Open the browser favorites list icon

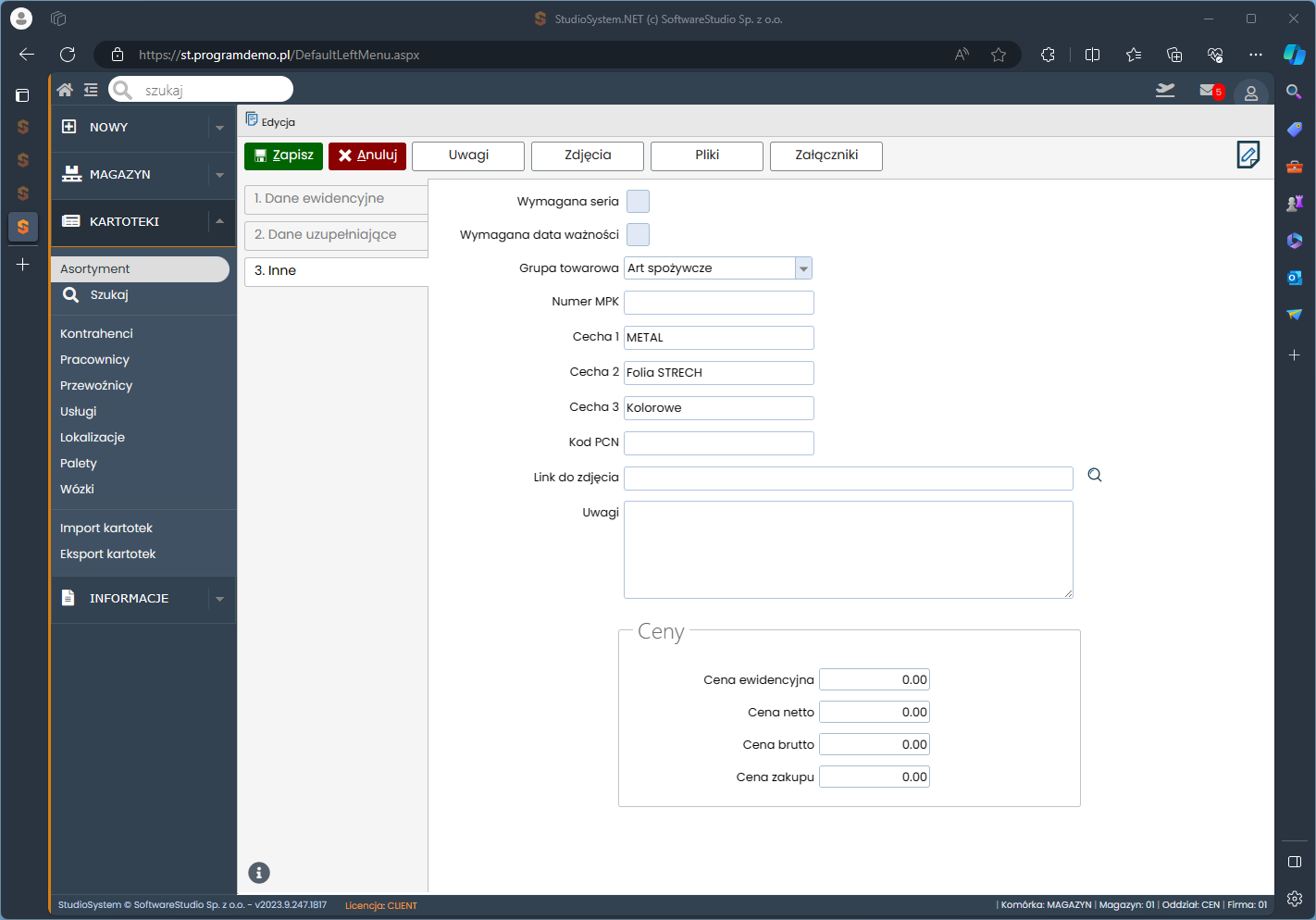pyautogui.click(x=1134, y=55)
